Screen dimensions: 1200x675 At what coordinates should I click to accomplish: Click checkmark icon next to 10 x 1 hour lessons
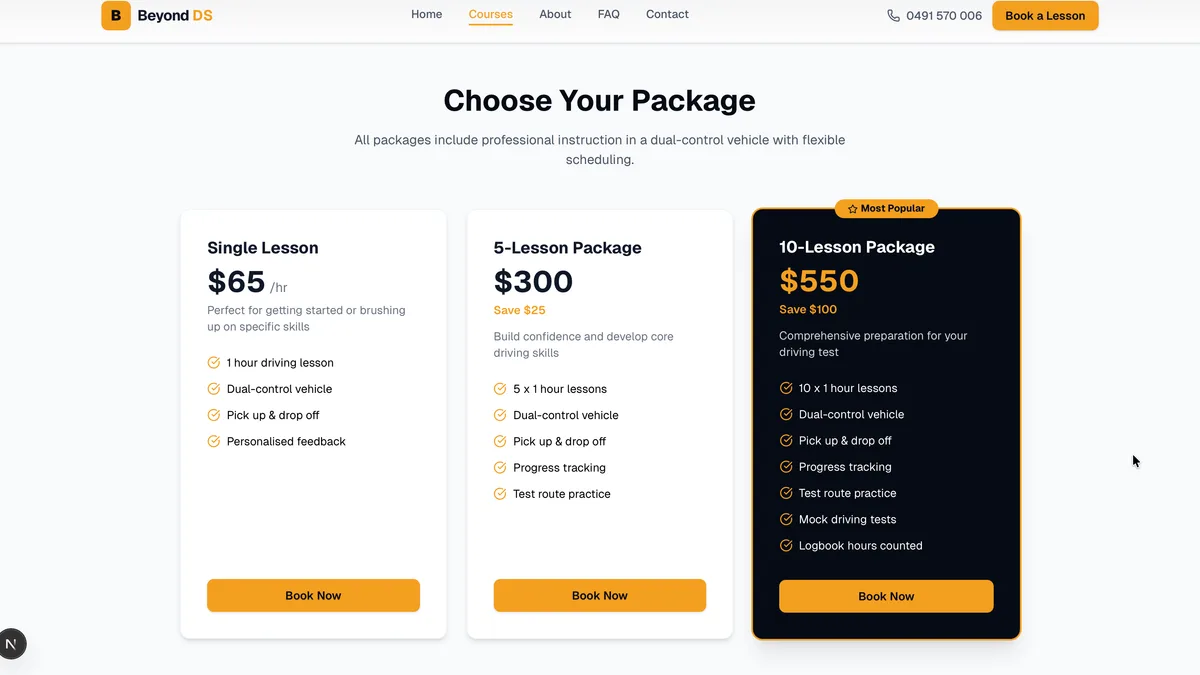pyautogui.click(x=786, y=388)
